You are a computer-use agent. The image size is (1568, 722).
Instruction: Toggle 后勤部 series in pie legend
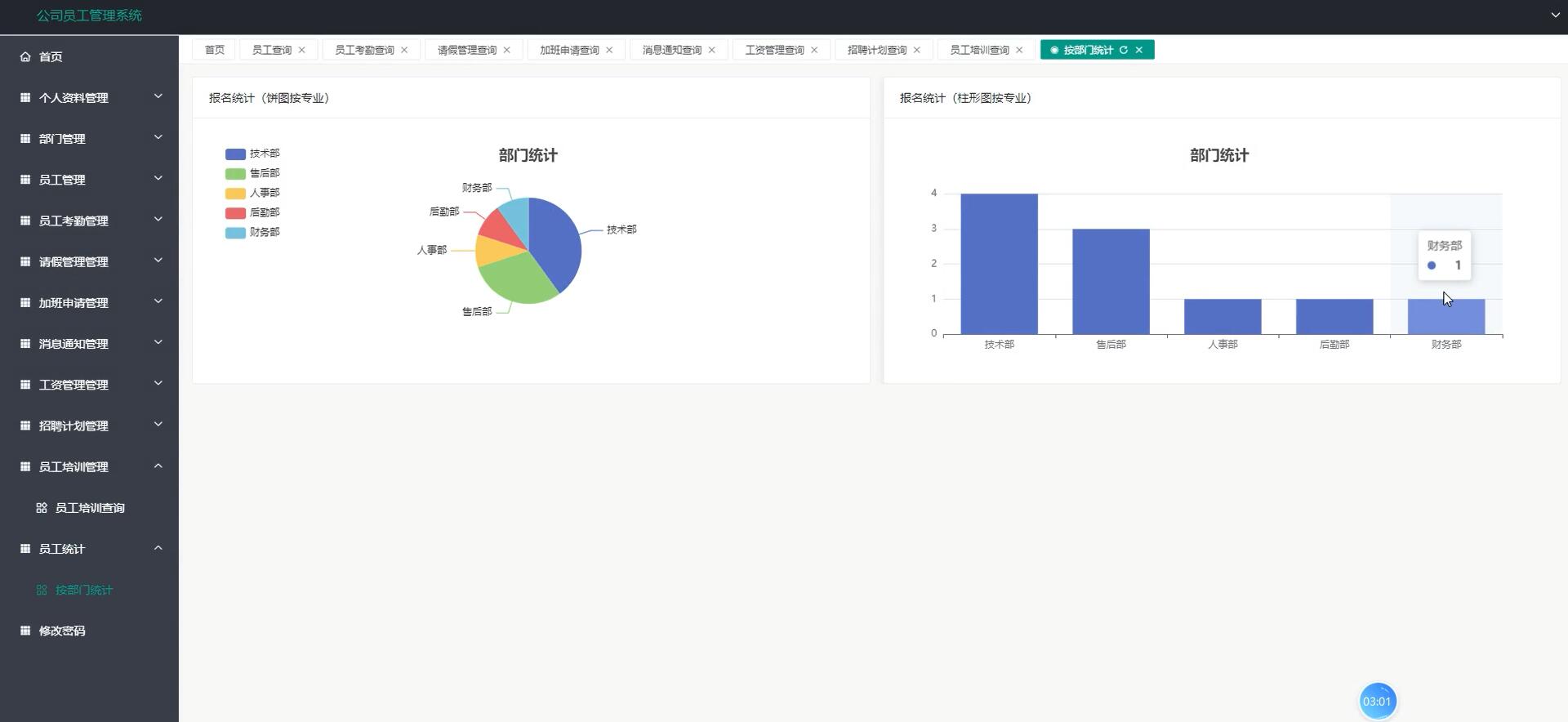pos(252,212)
